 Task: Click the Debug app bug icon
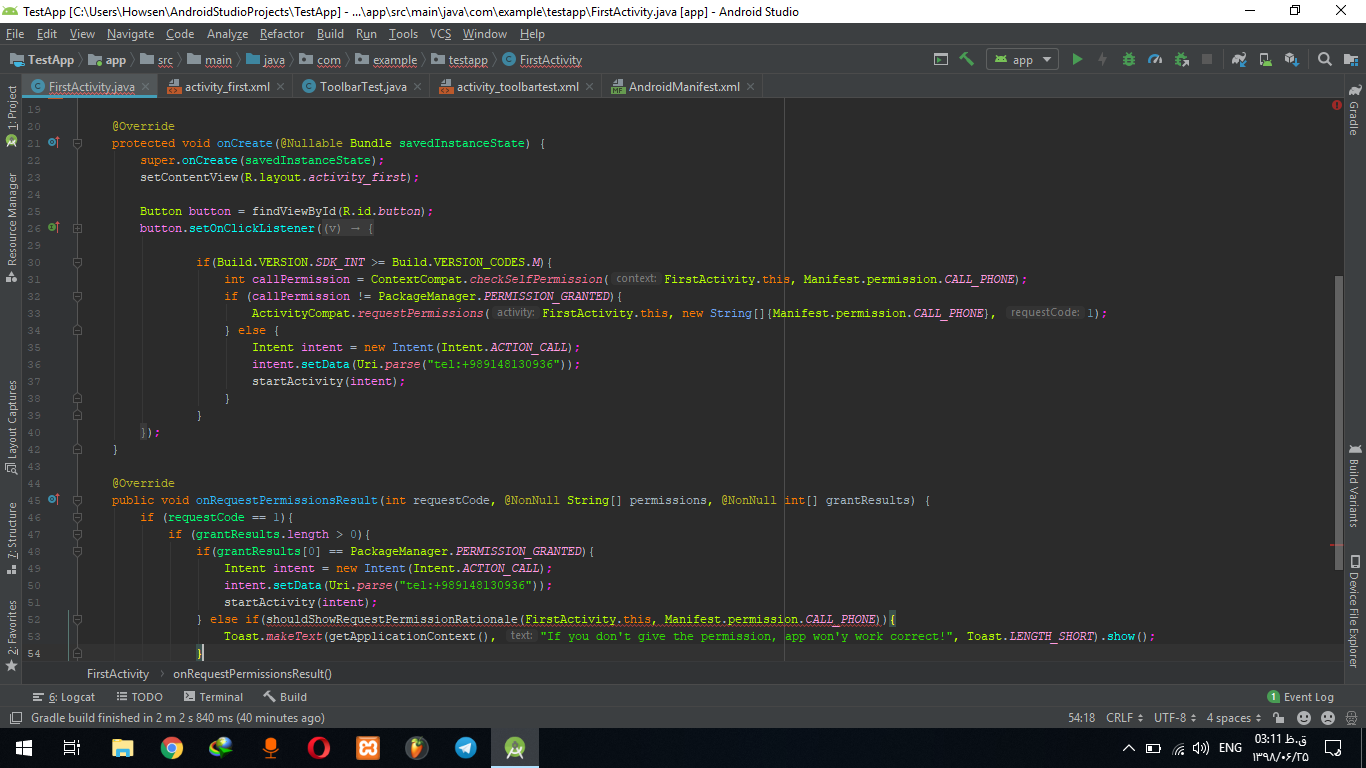coord(1129,60)
